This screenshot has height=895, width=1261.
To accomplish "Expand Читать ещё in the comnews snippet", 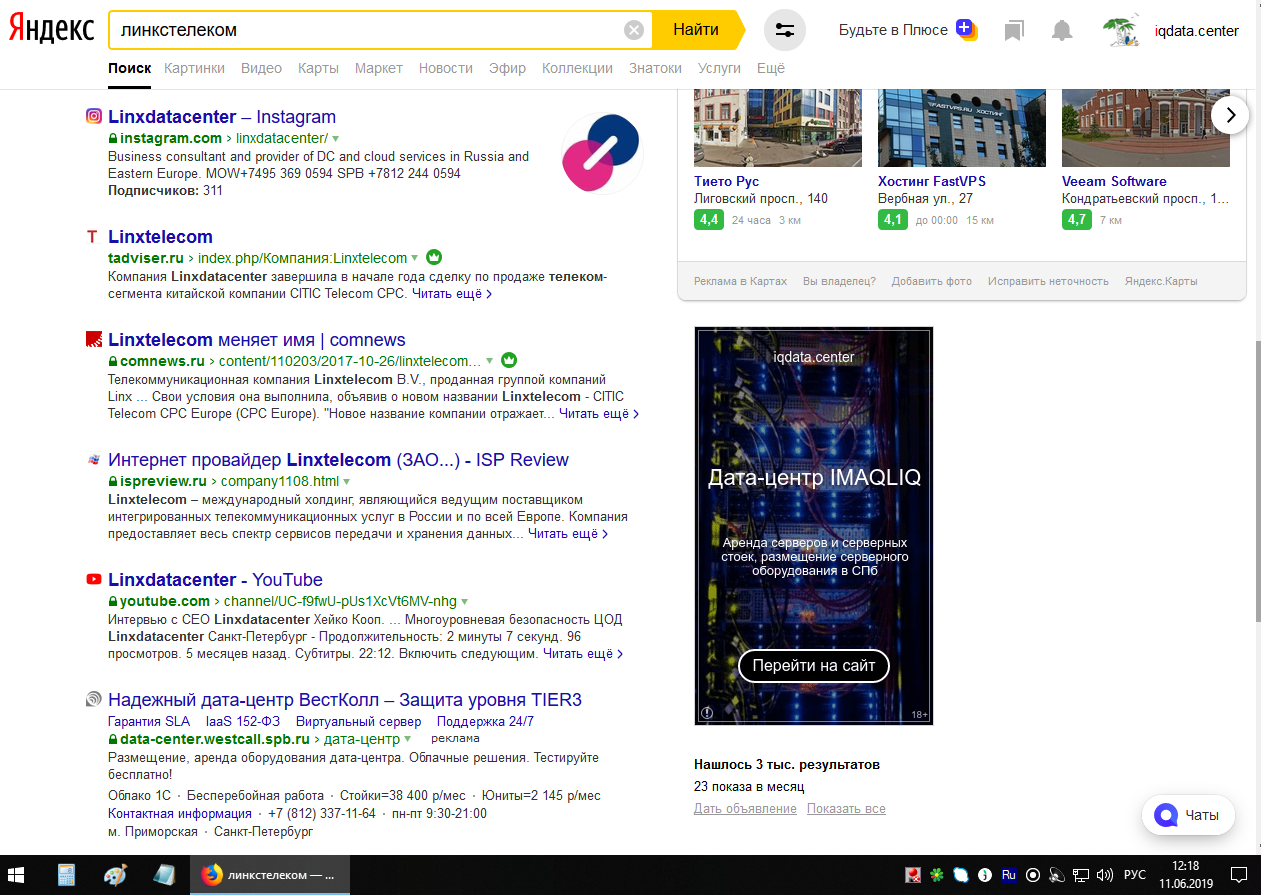I will click(x=599, y=414).
